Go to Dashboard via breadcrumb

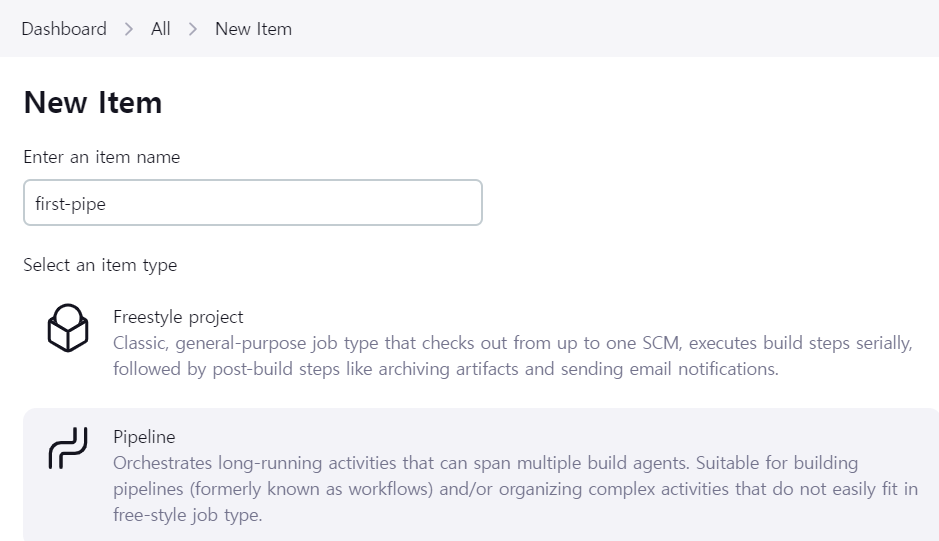[64, 29]
